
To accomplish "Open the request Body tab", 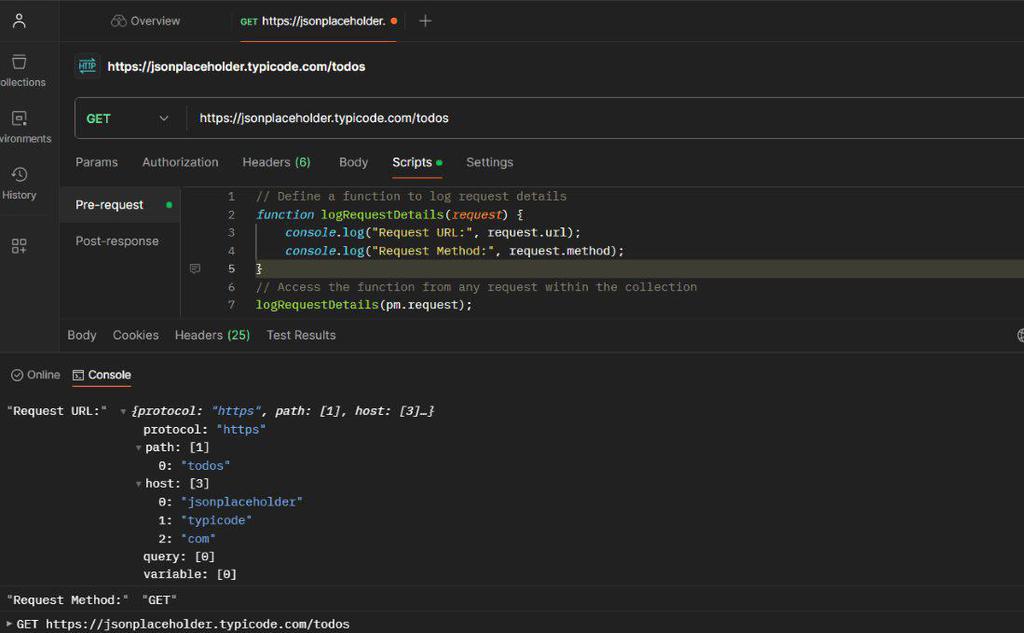I will (353, 162).
